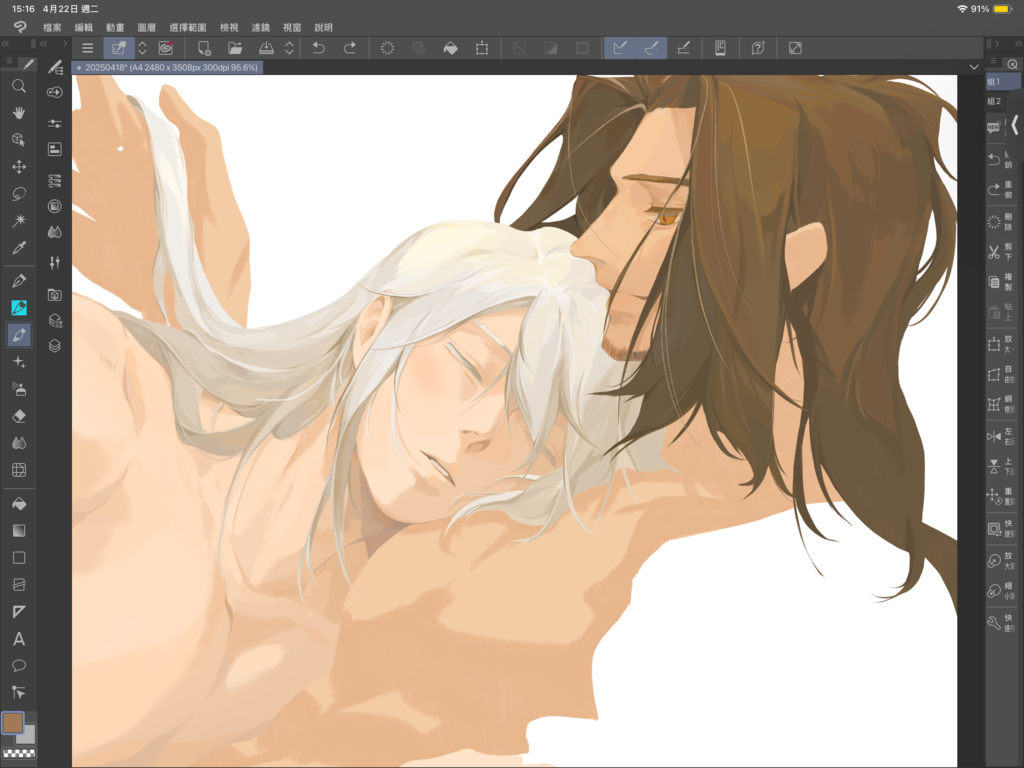Collapse right palette dock double arrow

1018,44
